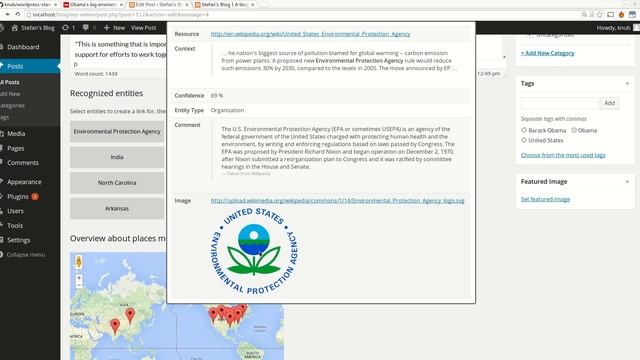Click the Entity Type value Organization
The image size is (640, 360).
click(x=227, y=110)
